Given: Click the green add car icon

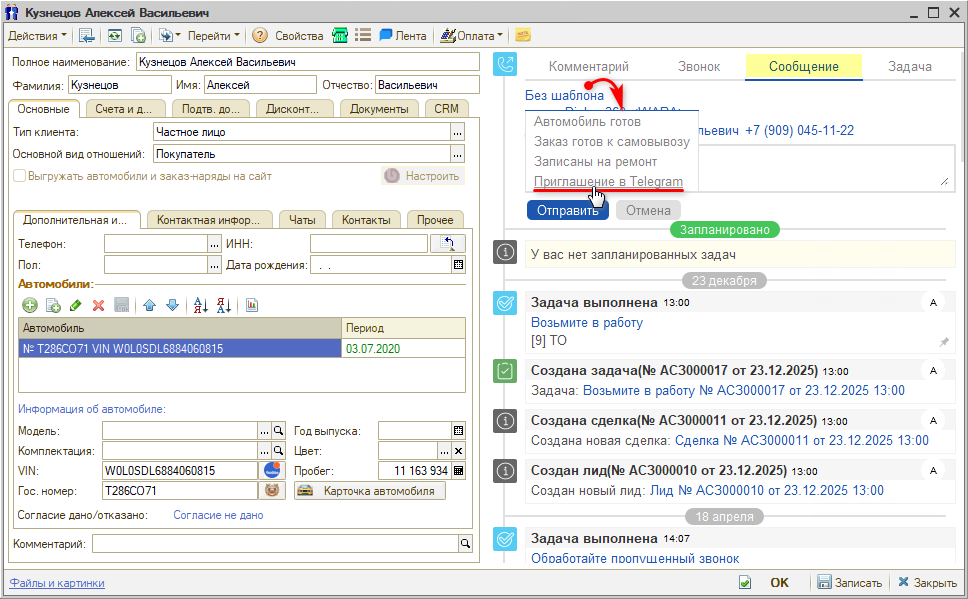Looking at the screenshot, I should pyautogui.click(x=29, y=305).
